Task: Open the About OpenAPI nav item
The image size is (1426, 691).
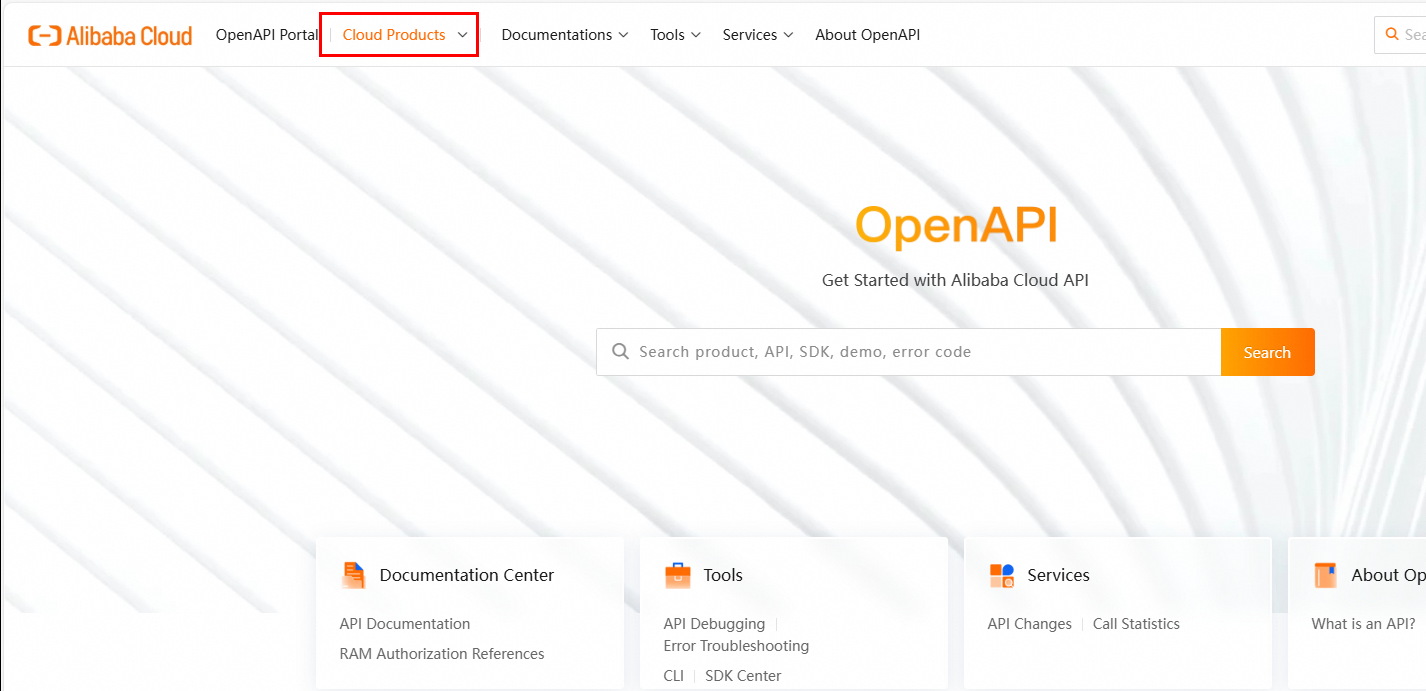Action: [x=867, y=35]
